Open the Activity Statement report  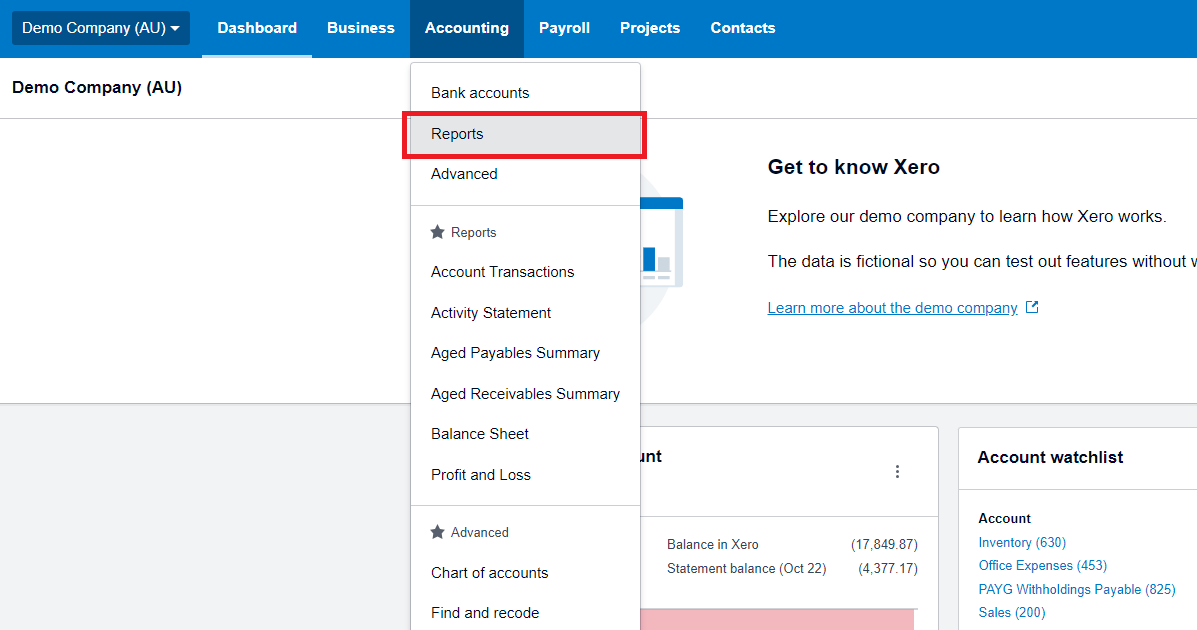525,313
